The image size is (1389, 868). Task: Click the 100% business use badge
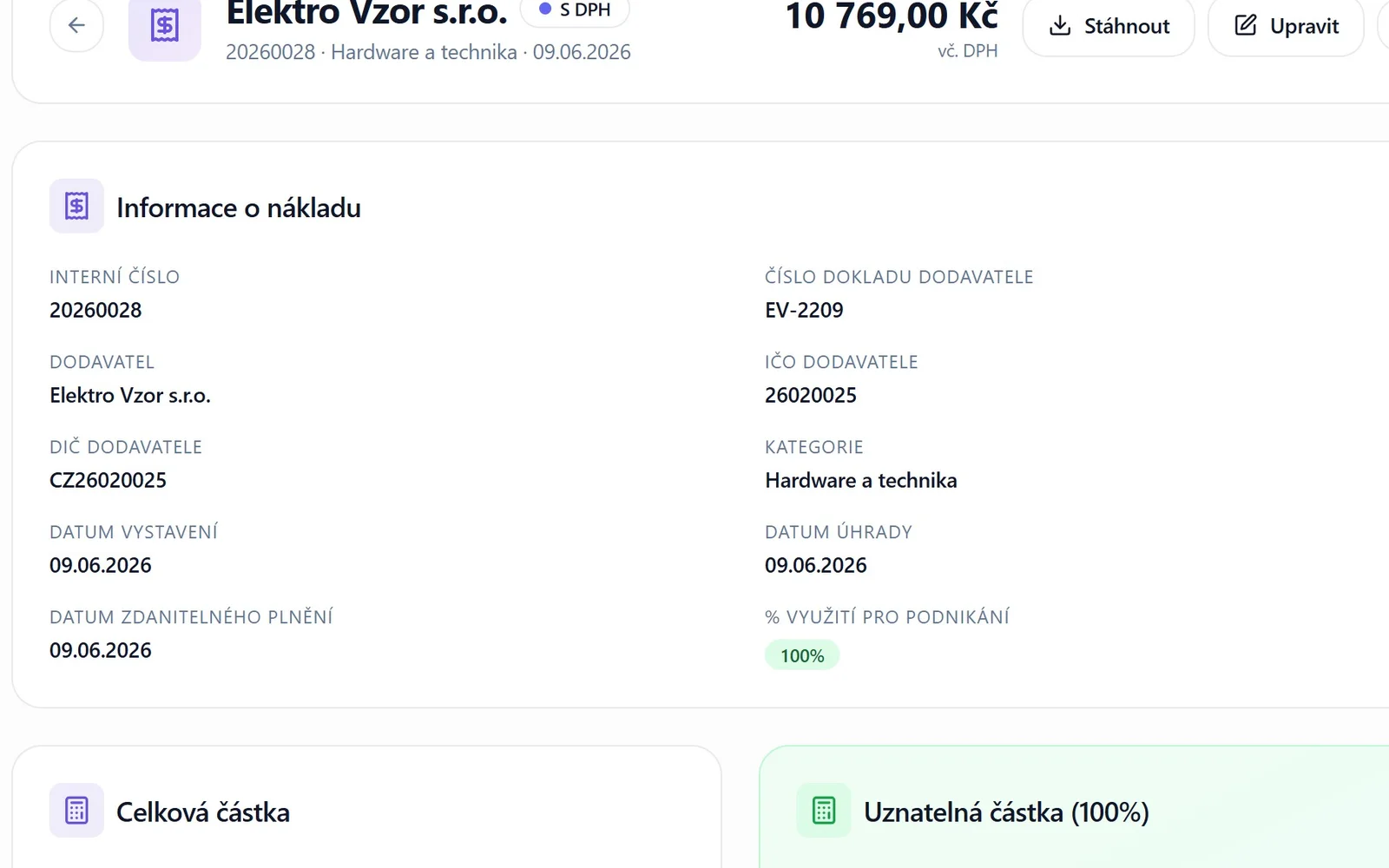tap(802, 655)
